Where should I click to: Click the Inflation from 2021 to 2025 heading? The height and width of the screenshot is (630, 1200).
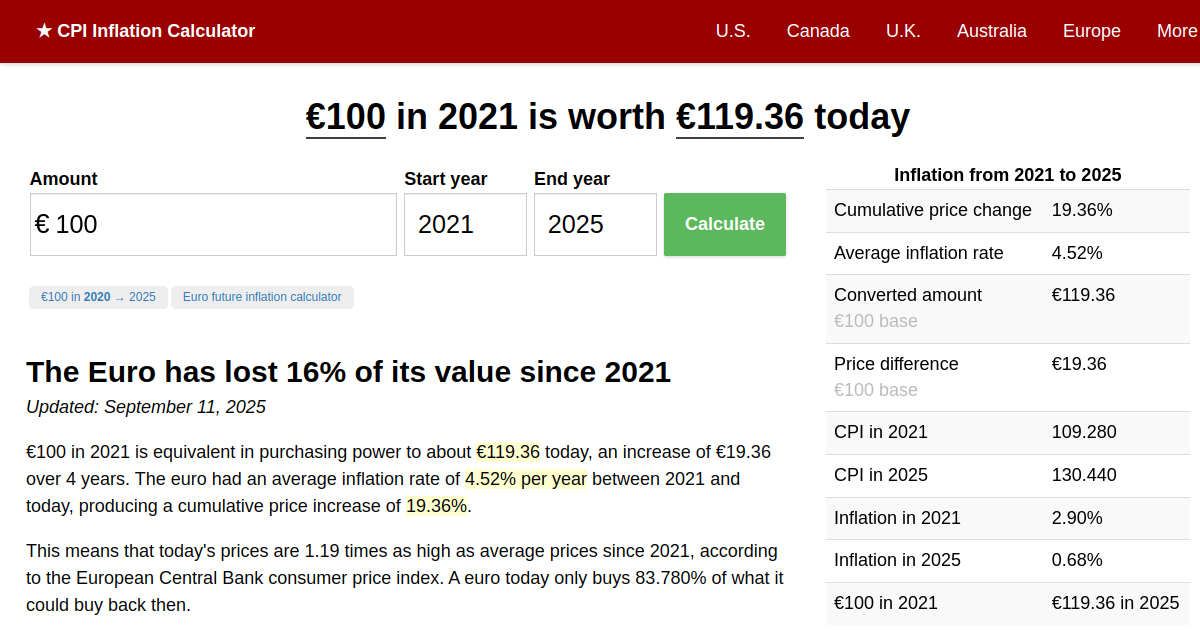click(x=1007, y=175)
